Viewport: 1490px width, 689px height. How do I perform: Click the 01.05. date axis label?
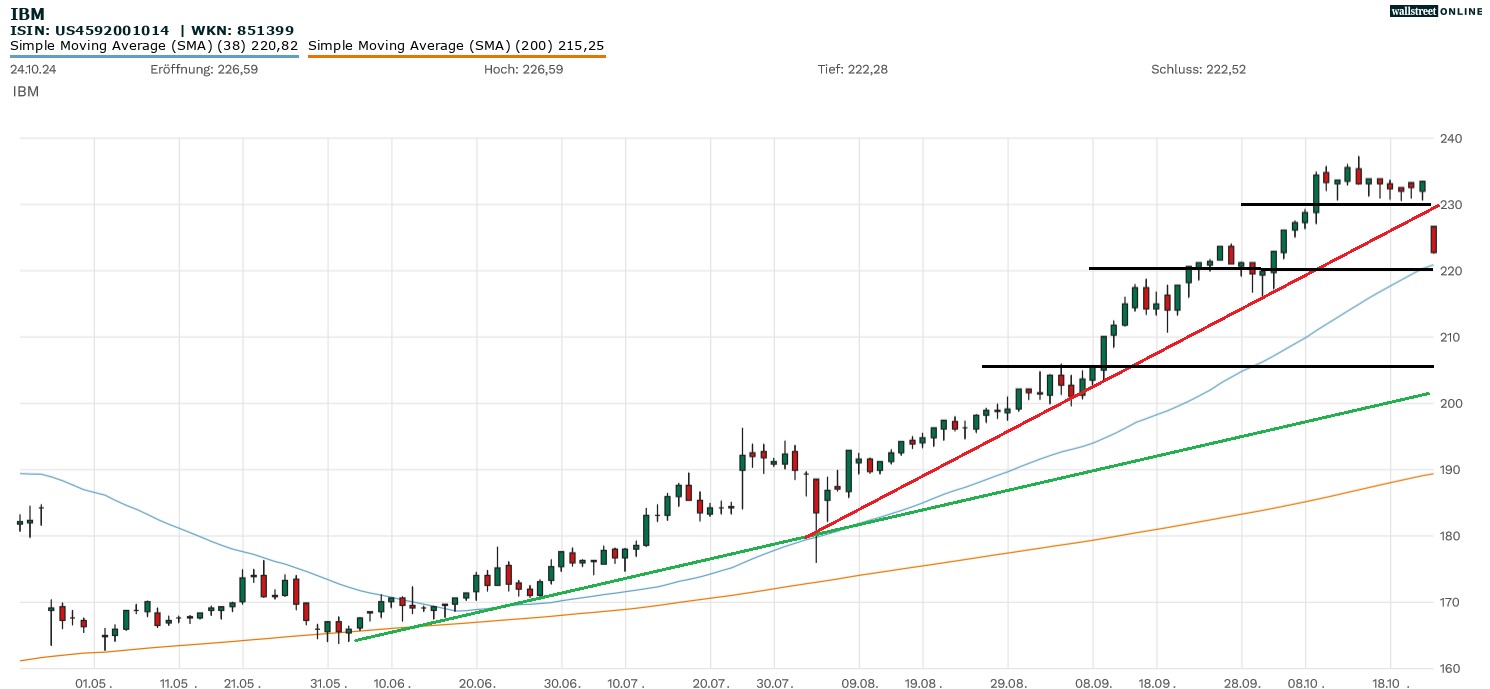point(94,682)
